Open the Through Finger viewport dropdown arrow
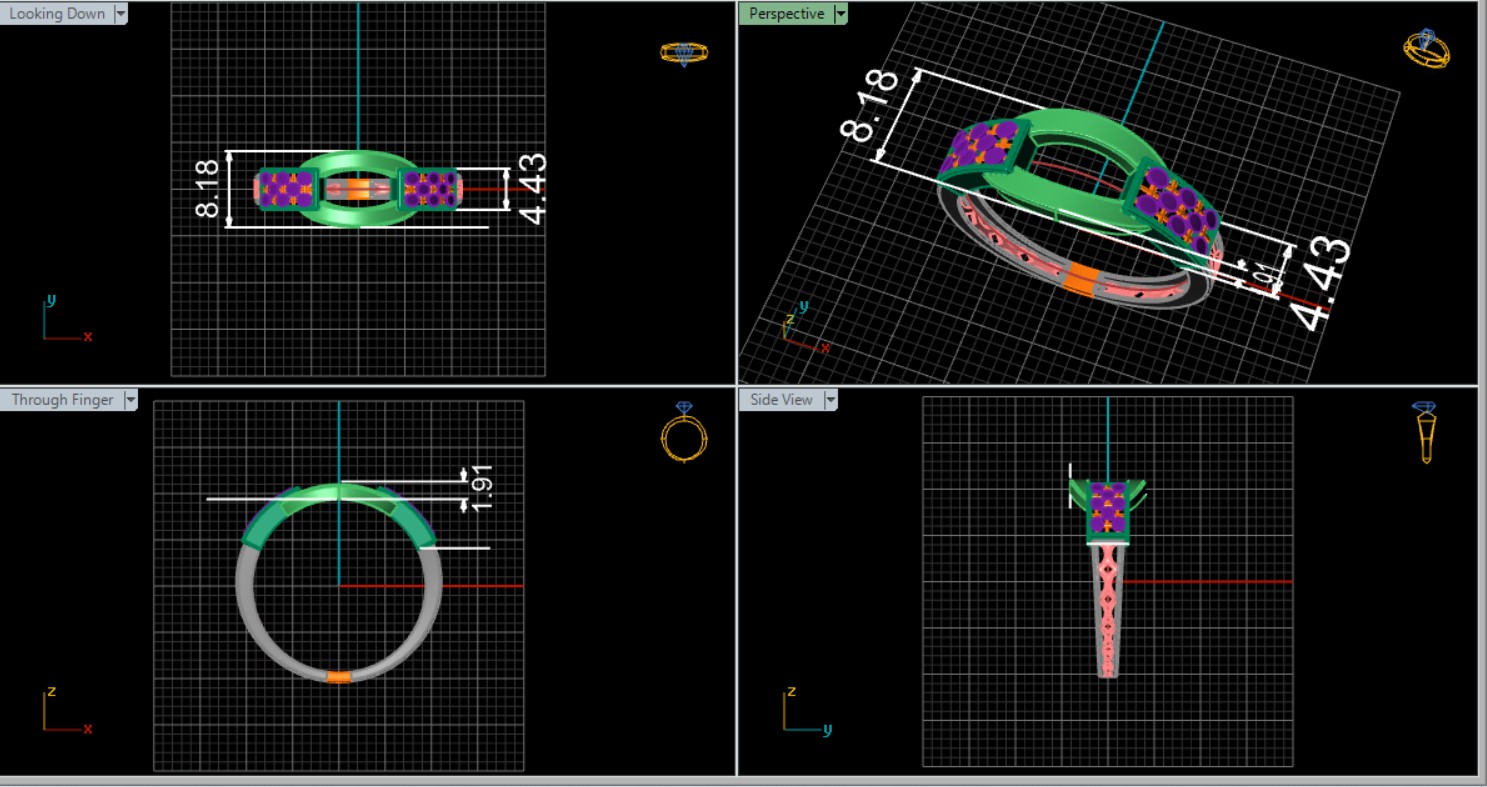Viewport: 1487px width, 787px height. (x=129, y=400)
